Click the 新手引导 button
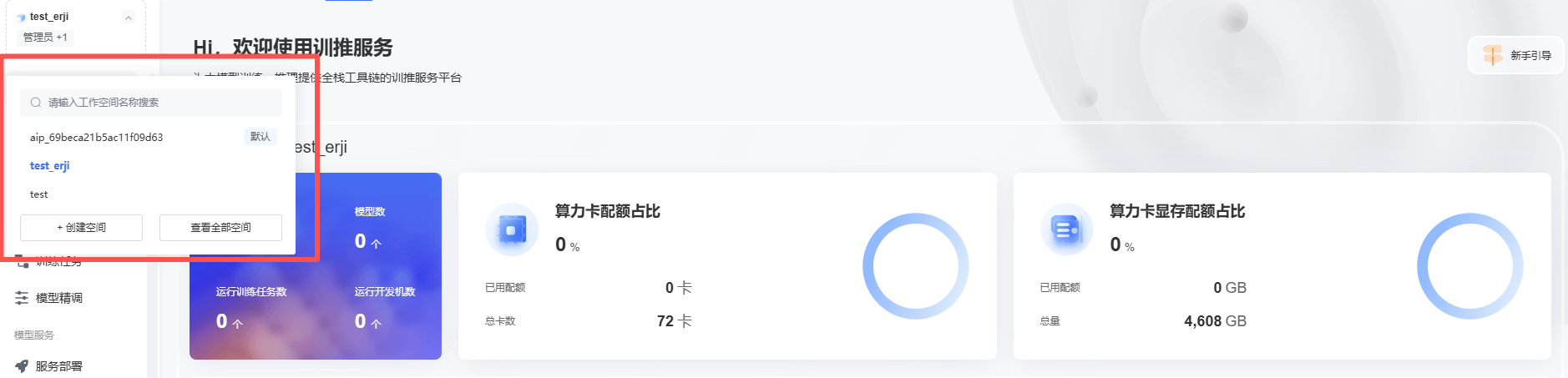This screenshot has height=378, width=1568. tap(1515, 55)
